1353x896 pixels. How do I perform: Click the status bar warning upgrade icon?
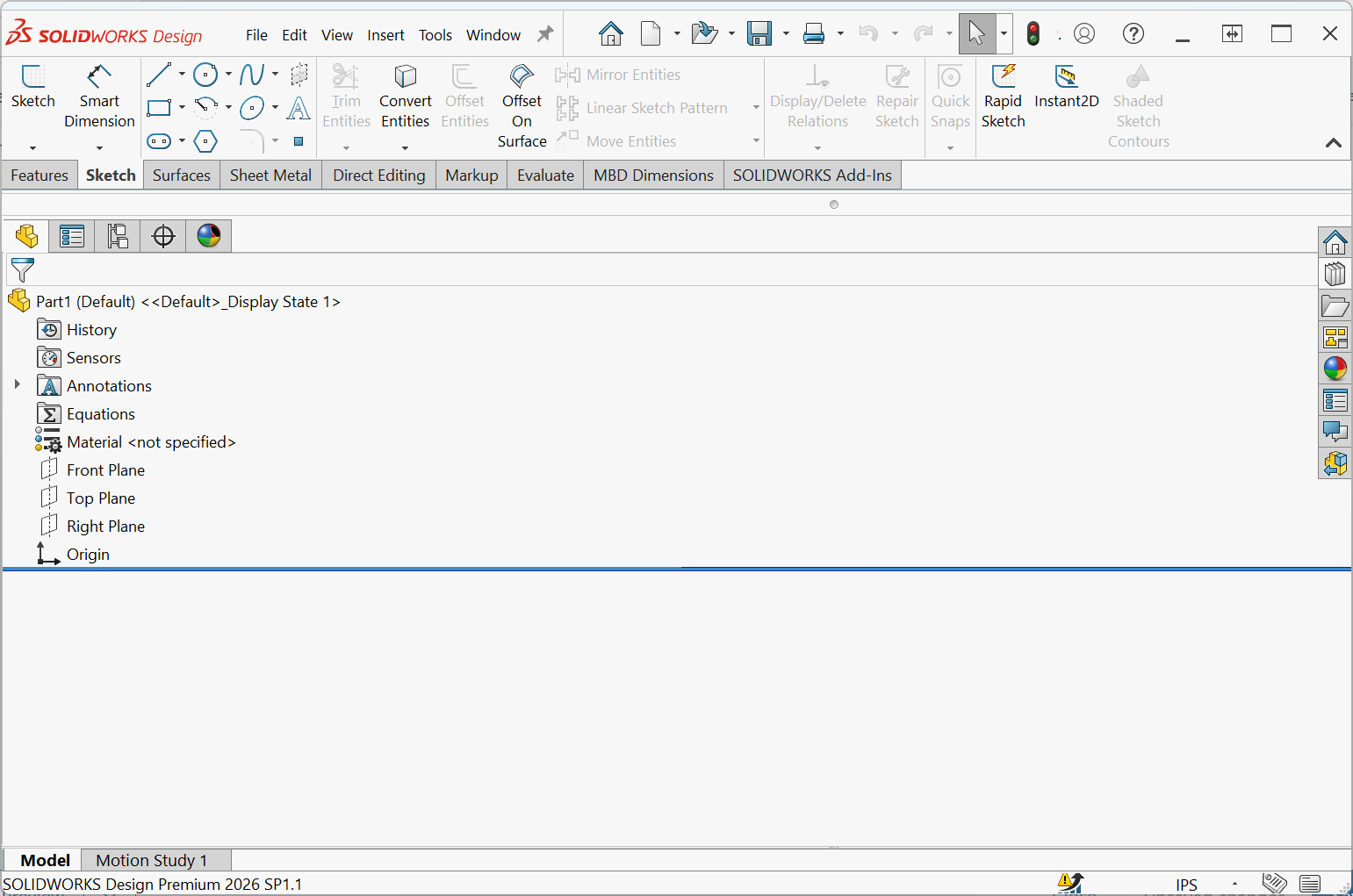click(x=1070, y=883)
